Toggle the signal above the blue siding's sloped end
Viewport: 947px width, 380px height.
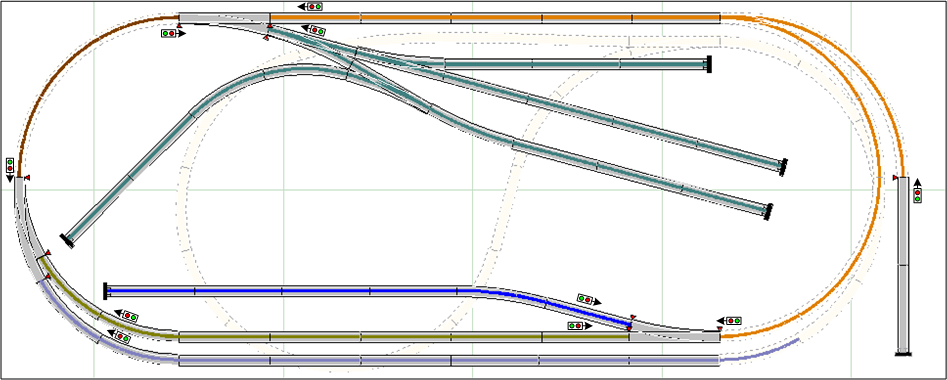click(x=588, y=299)
